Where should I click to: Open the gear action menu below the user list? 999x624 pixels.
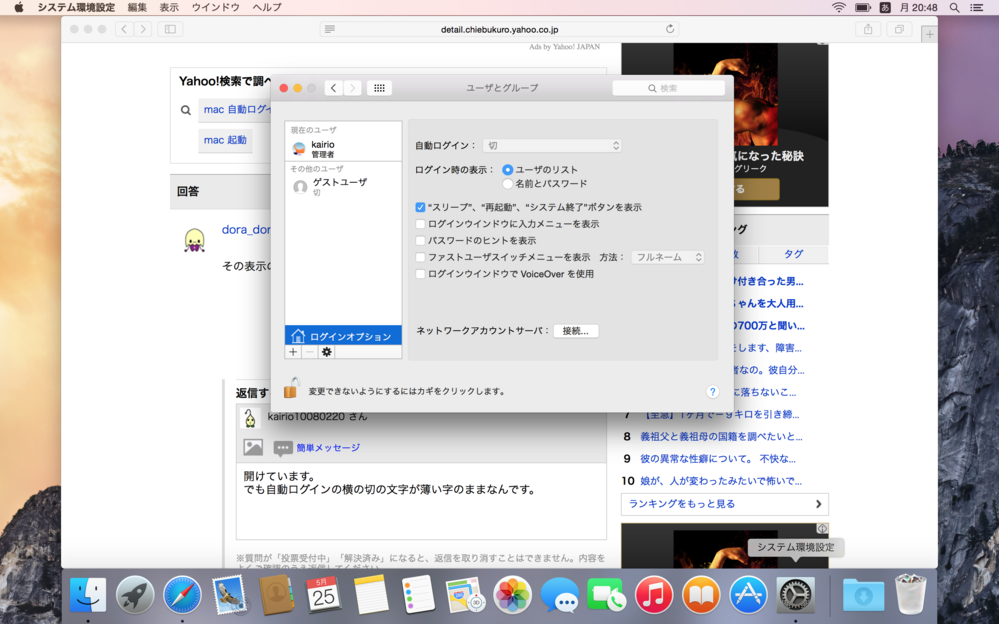[326, 352]
